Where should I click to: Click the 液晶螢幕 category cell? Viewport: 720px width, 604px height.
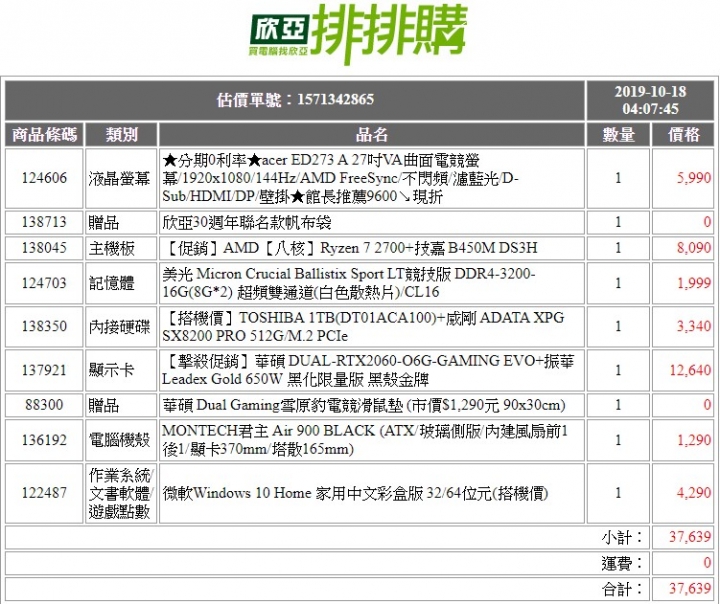121,178
